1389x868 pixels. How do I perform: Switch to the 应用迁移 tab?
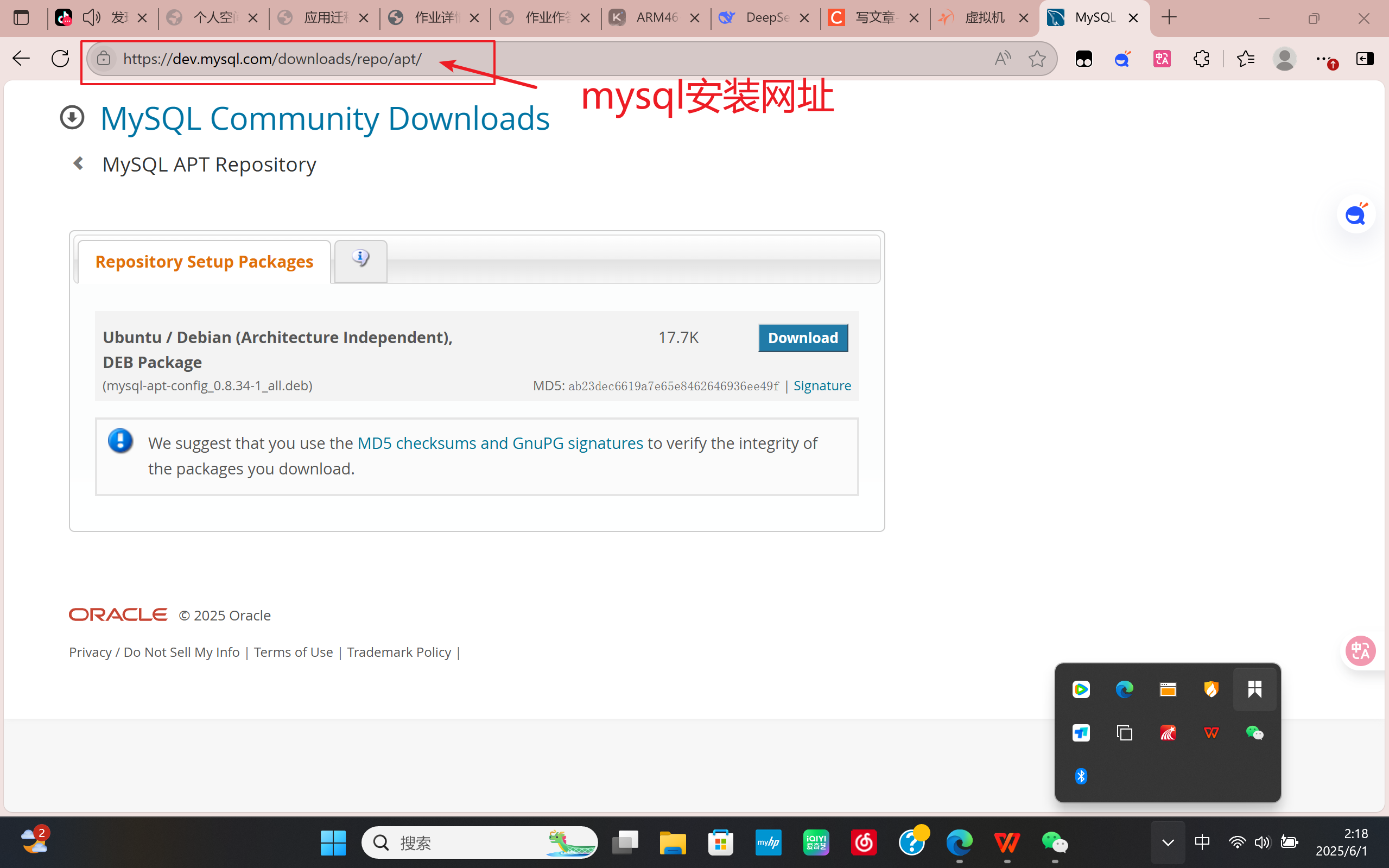324,18
